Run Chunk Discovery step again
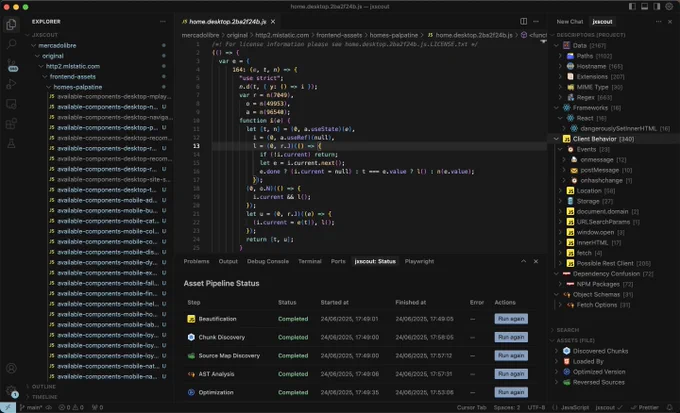Viewport: 680px width, 413px height. click(511, 337)
